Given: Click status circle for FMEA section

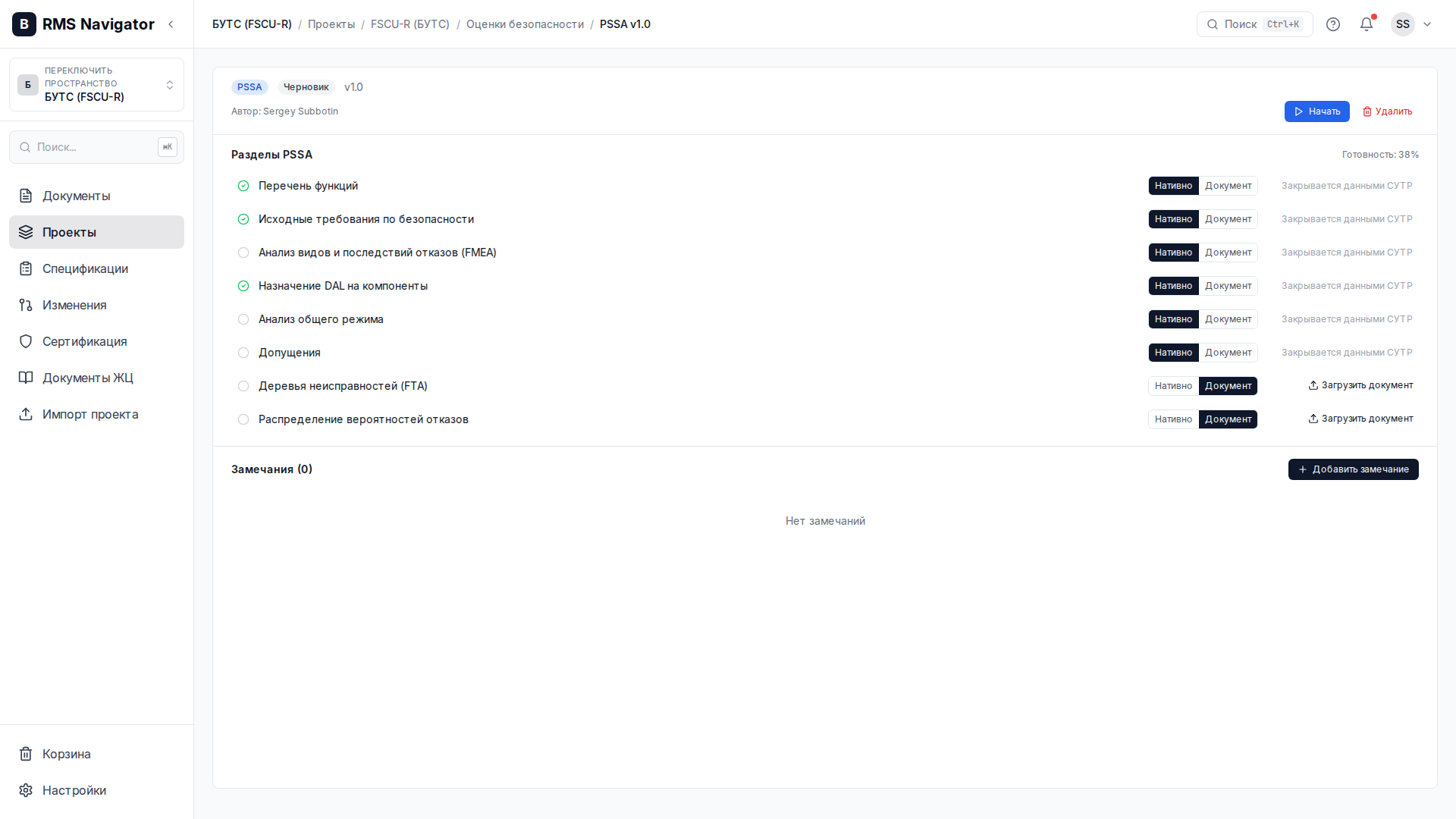Looking at the screenshot, I should [x=243, y=253].
